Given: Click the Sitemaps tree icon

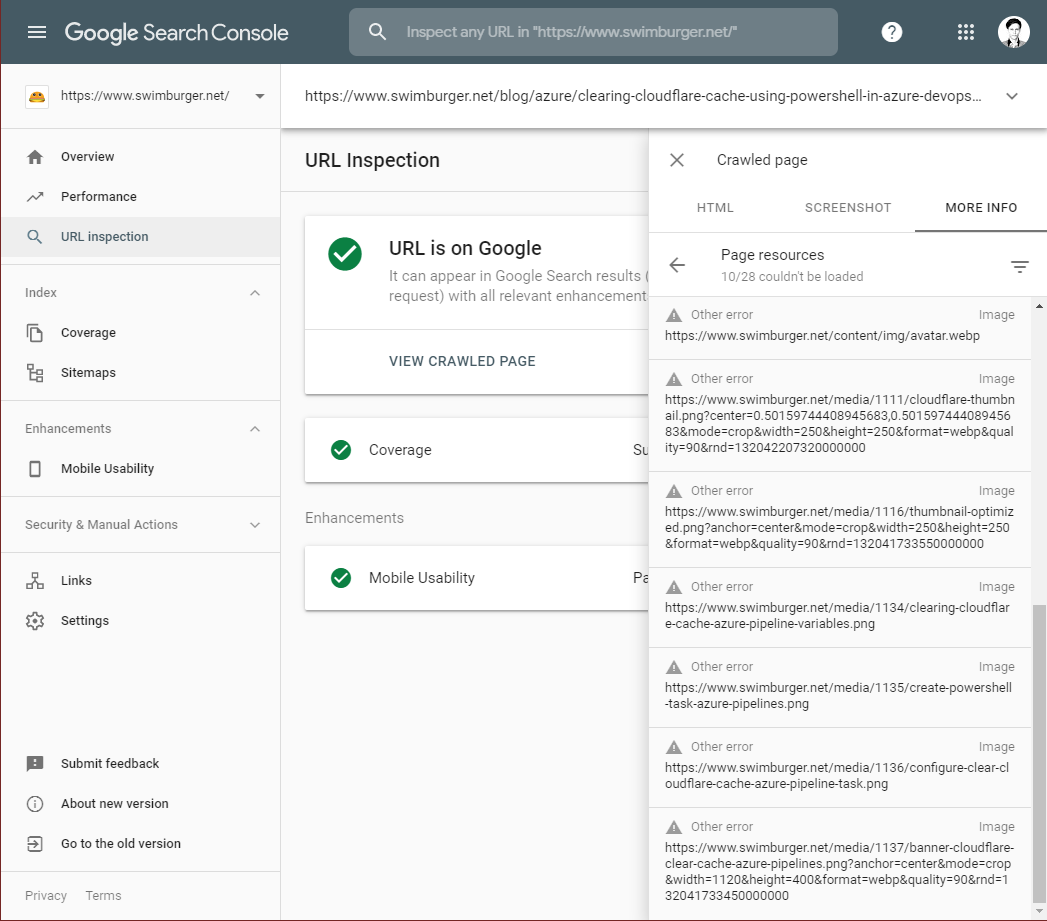Looking at the screenshot, I should coord(35,373).
